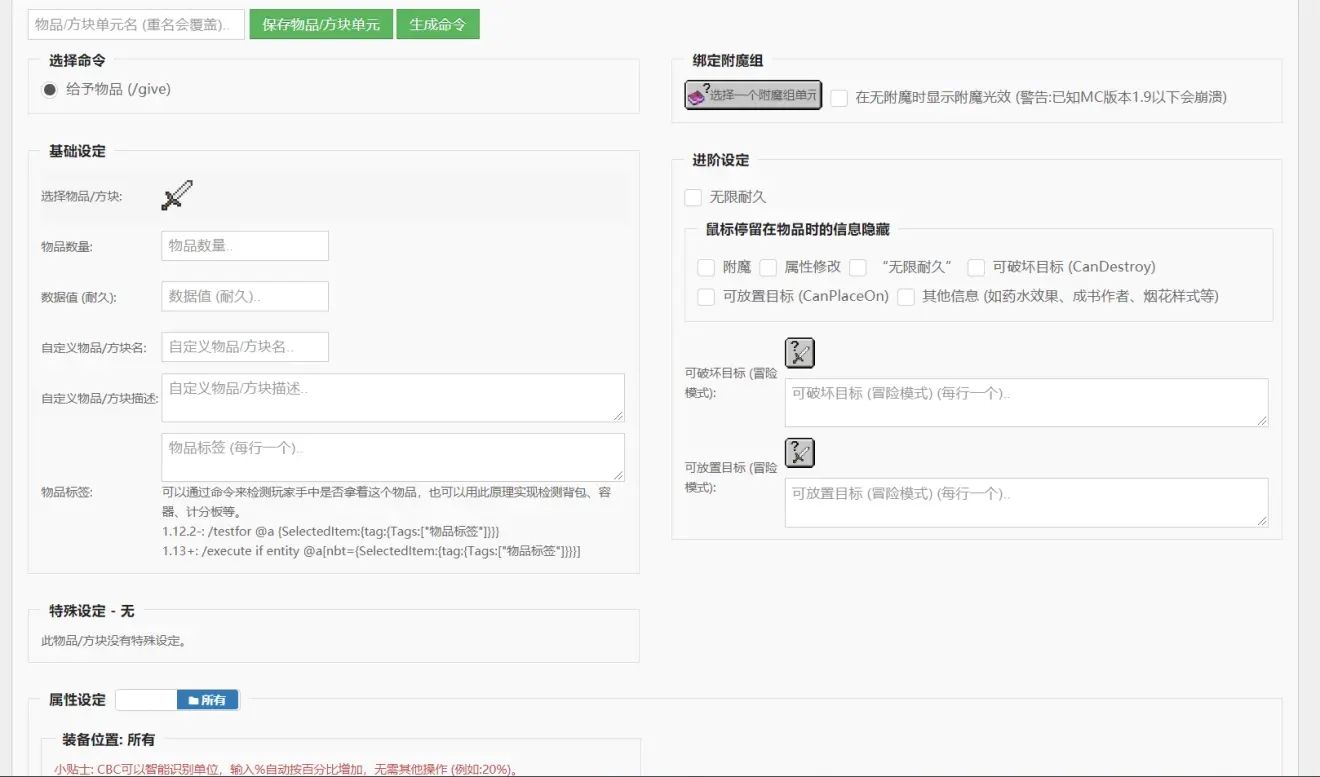Focus the 自定义物品/方块名 input field
This screenshot has width=1320, height=777.
pyautogui.click(x=245, y=347)
